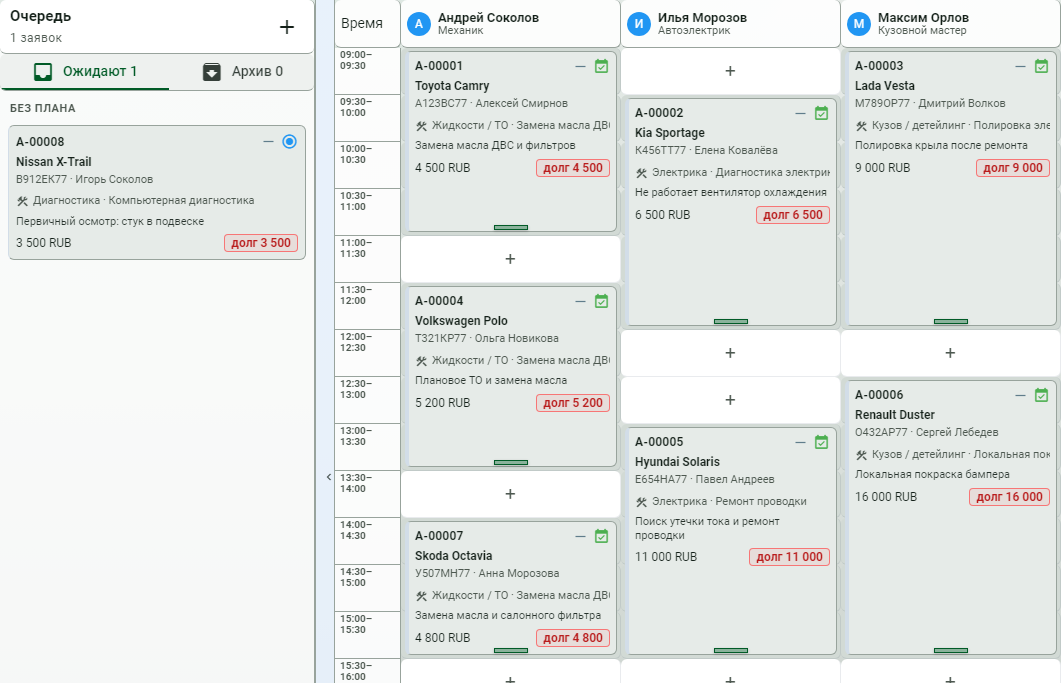
Task: Add a 12:30 slot for Илья Морозов
Action: click(730, 400)
